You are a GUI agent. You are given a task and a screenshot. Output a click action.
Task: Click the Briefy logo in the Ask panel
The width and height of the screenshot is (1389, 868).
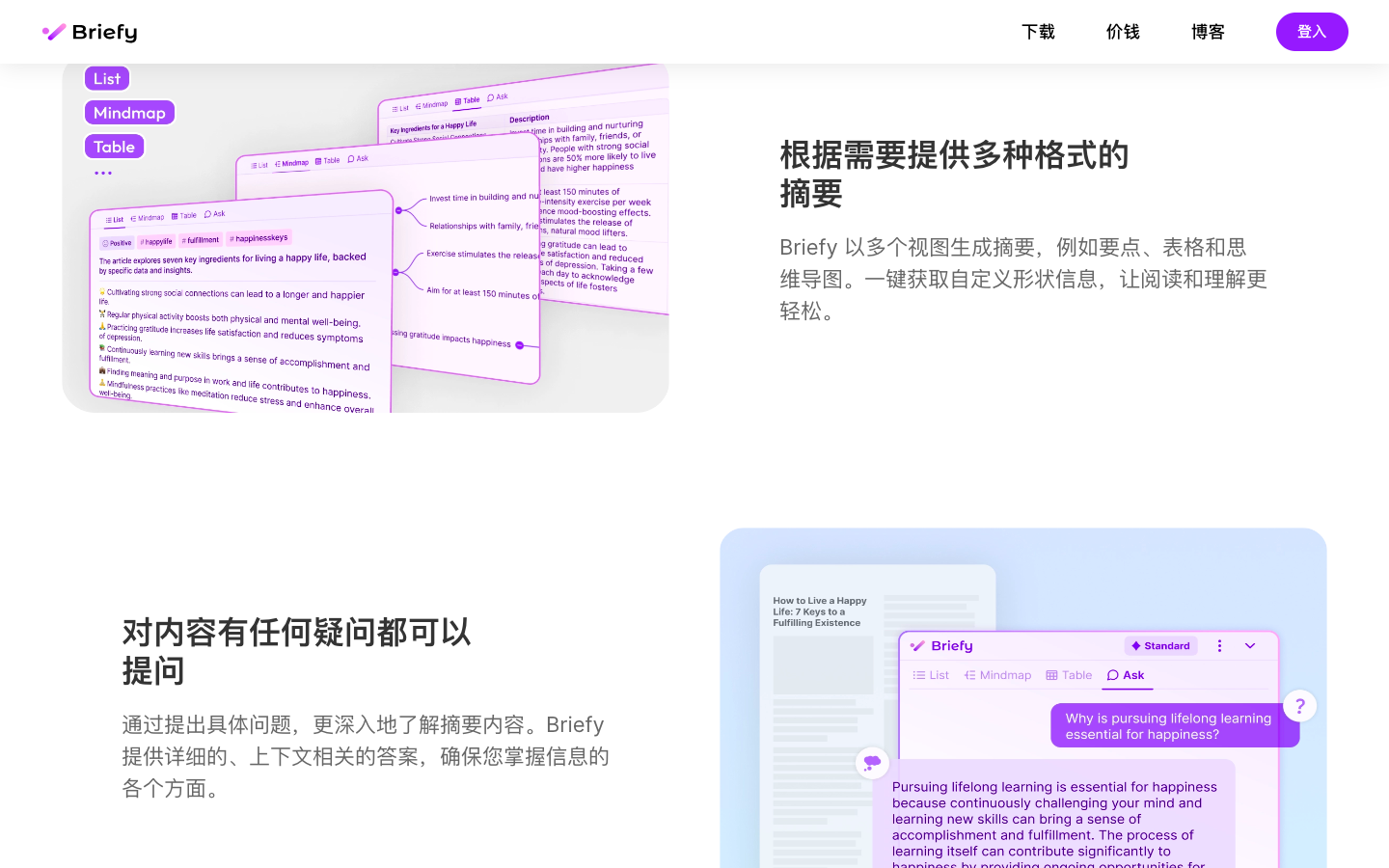[x=941, y=646]
